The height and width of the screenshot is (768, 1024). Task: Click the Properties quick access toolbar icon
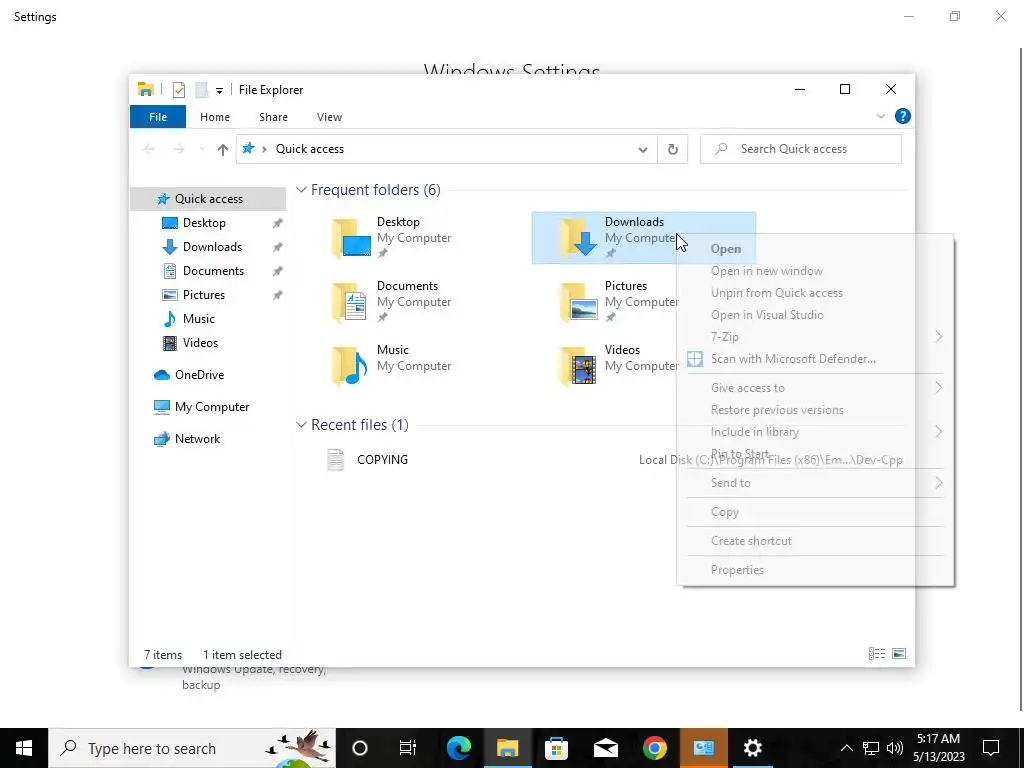[x=178, y=89]
